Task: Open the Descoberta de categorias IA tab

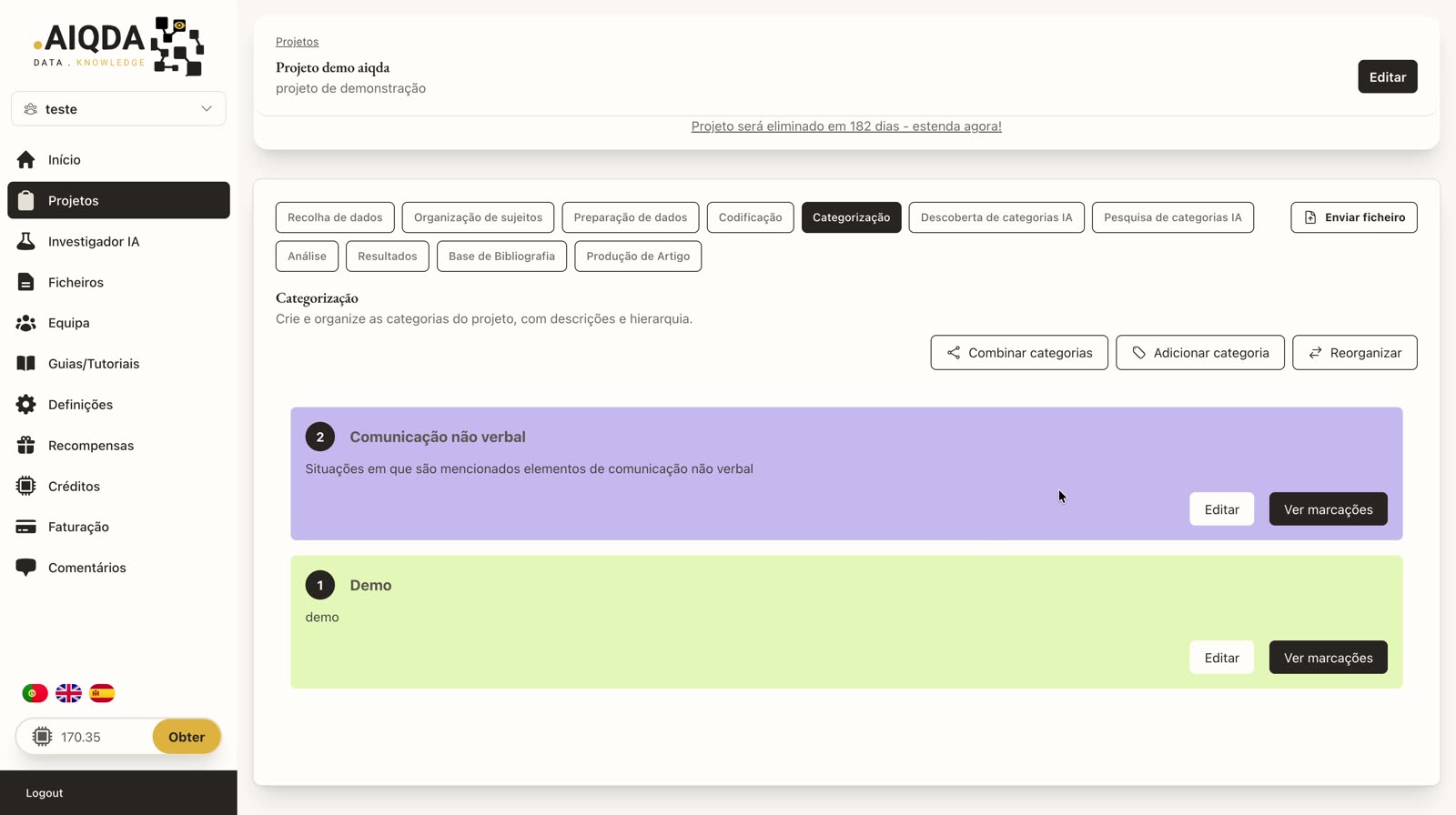Action: tap(996, 217)
